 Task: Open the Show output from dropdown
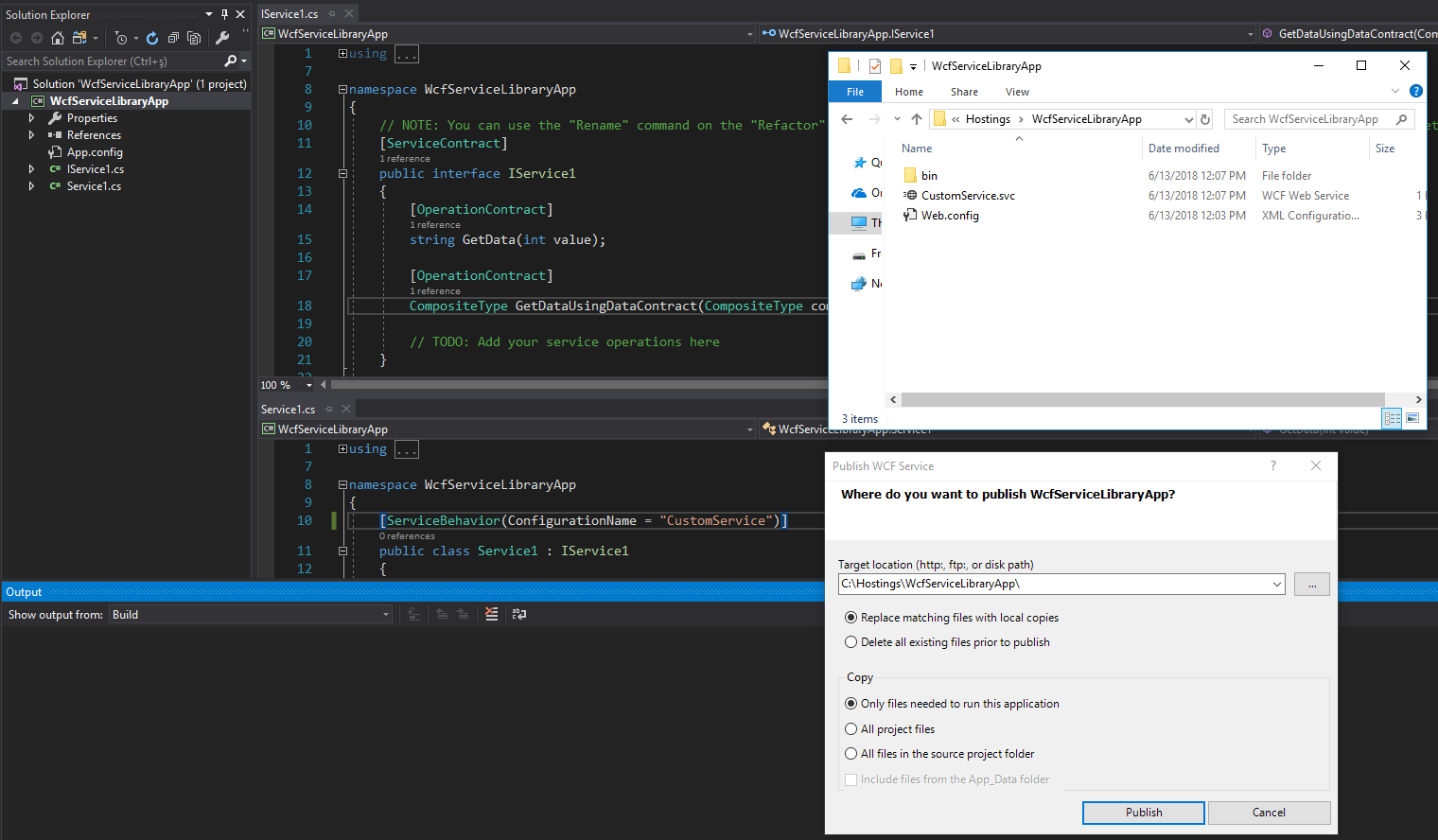[x=385, y=614]
